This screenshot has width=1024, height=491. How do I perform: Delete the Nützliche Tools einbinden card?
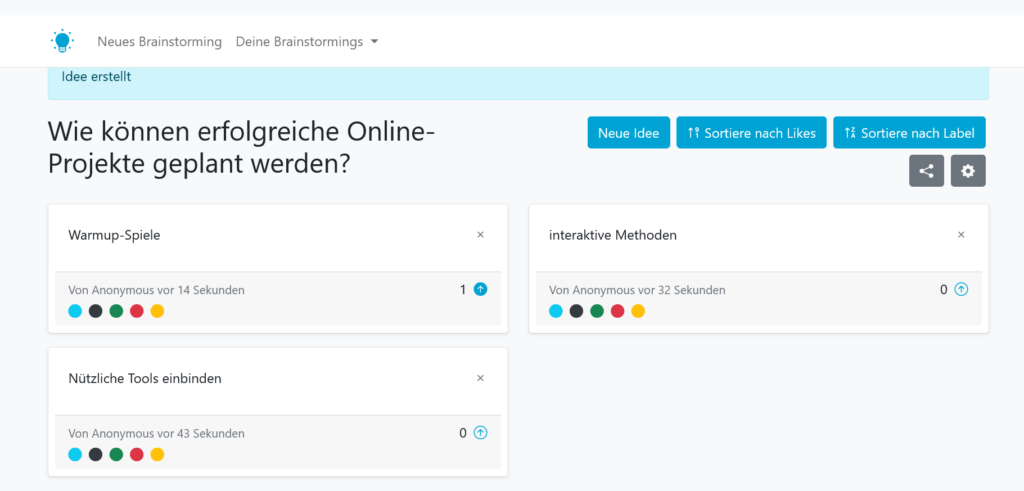[481, 378]
